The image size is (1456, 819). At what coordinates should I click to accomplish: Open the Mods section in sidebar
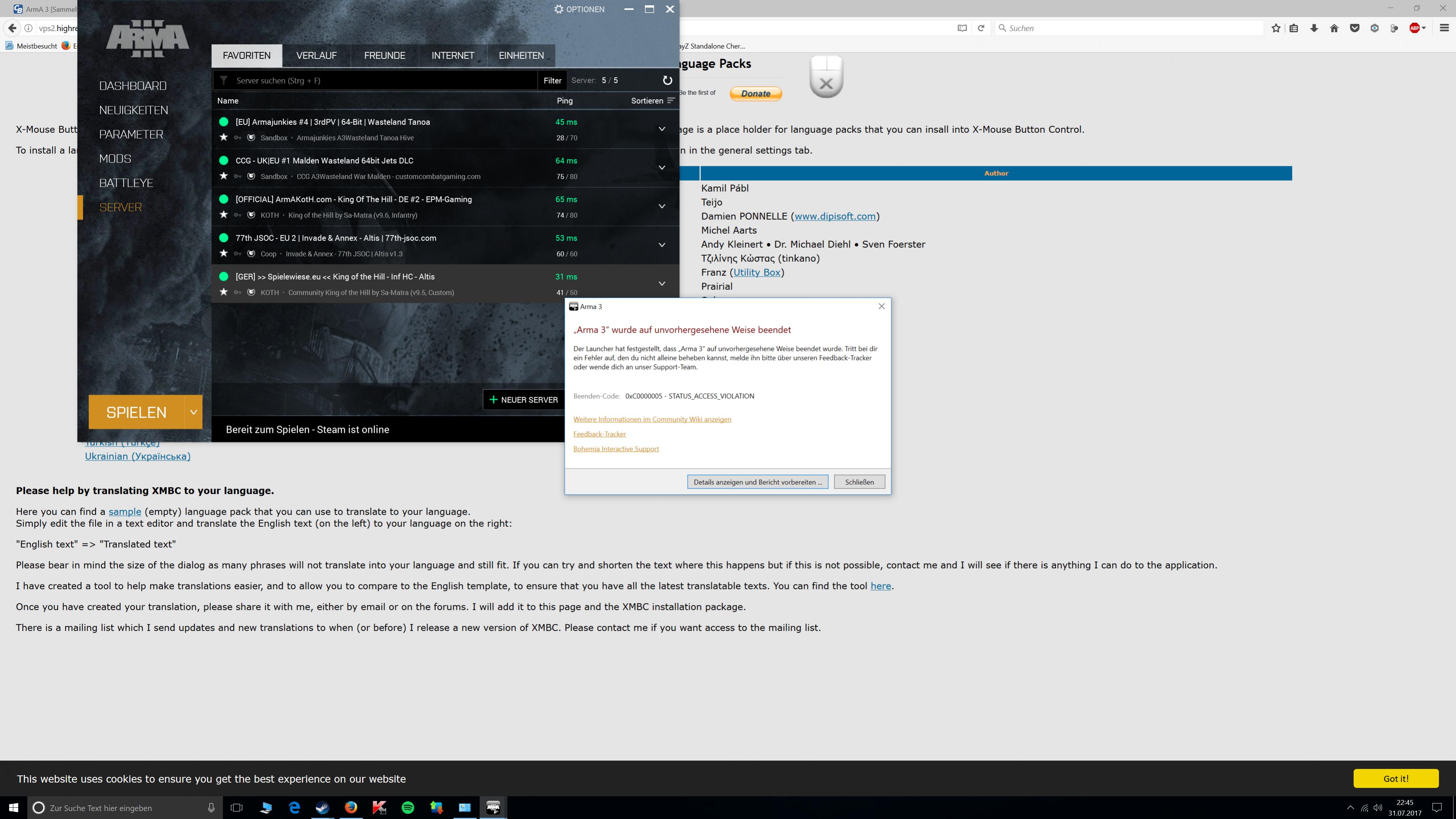tap(115, 159)
